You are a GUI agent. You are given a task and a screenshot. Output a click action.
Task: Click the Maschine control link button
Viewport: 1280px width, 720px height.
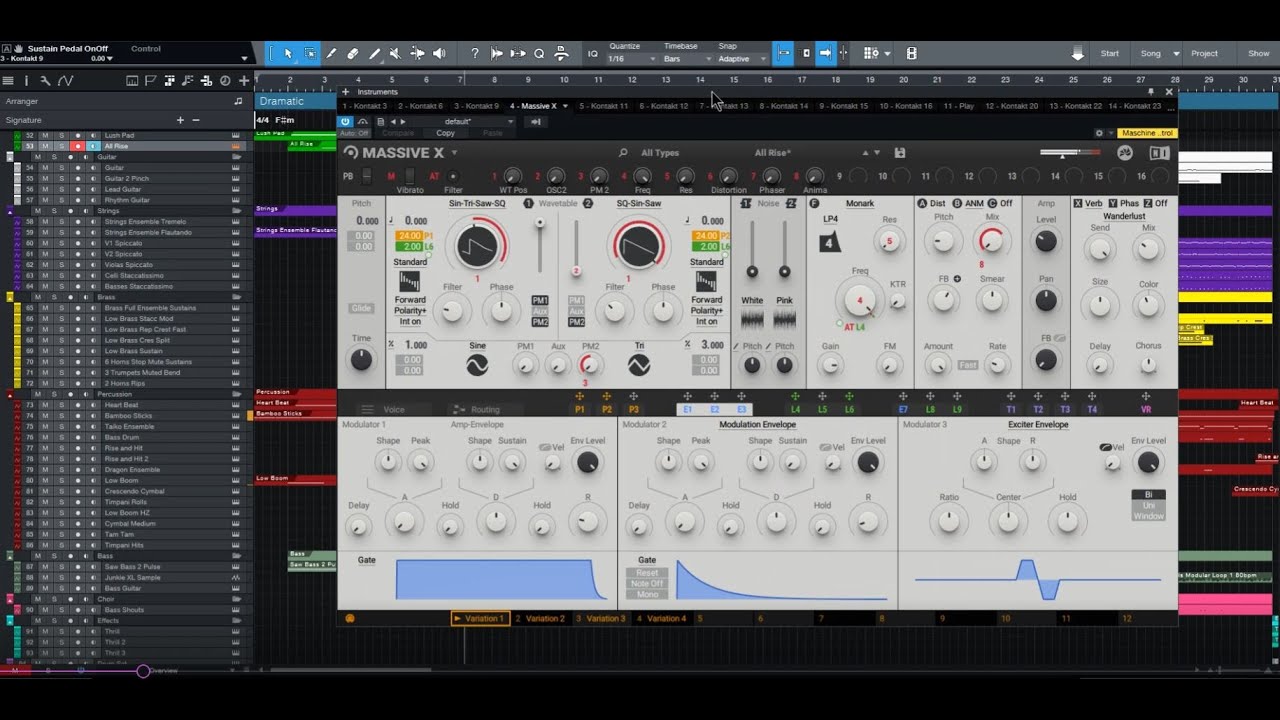(1145, 133)
